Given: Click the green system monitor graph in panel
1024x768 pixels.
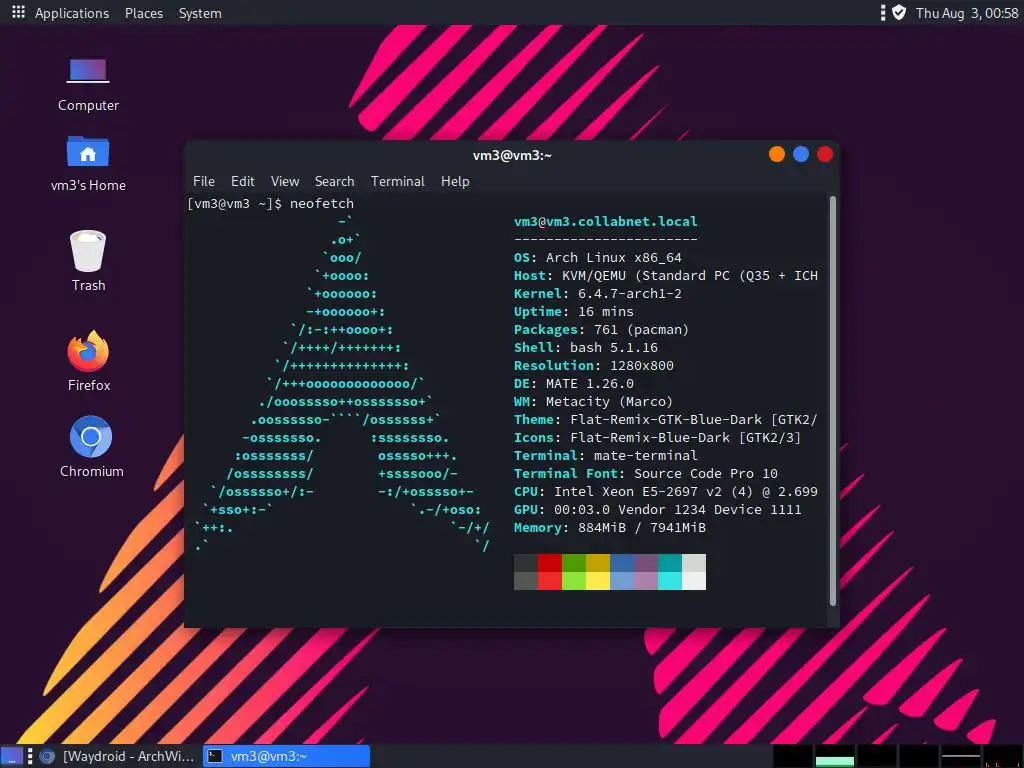Looking at the screenshot, I should tap(835, 756).
